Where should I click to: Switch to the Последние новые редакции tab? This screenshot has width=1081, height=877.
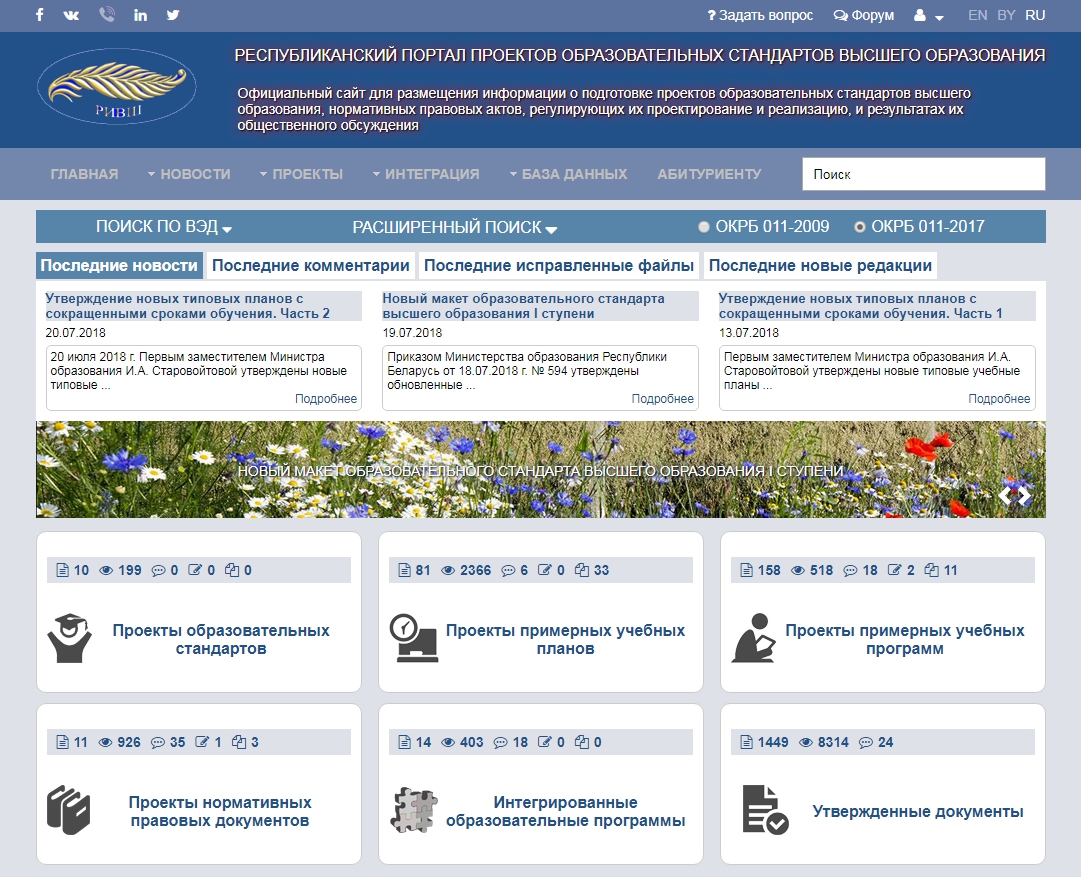pos(820,265)
